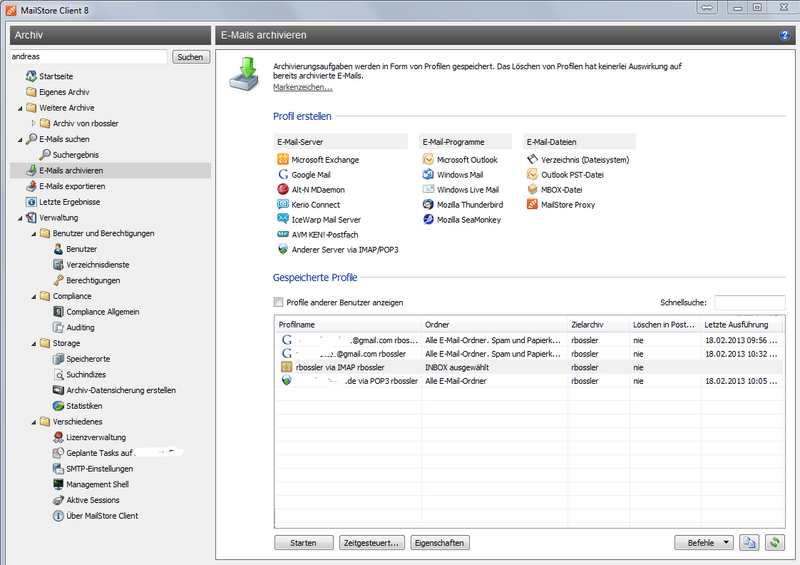The width and height of the screenshot is (800, 565).
Task: Select Compliance Allgemein tree item
Action: click(103, 311)
